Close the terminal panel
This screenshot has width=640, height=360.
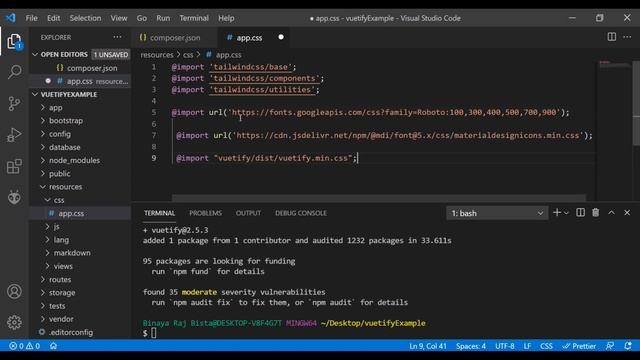coord(627,213)
